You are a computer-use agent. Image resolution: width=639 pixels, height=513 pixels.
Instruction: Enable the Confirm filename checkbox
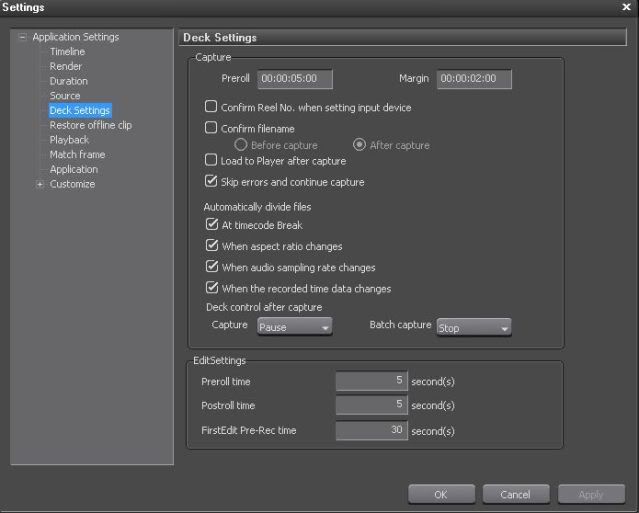pos(211,128)
